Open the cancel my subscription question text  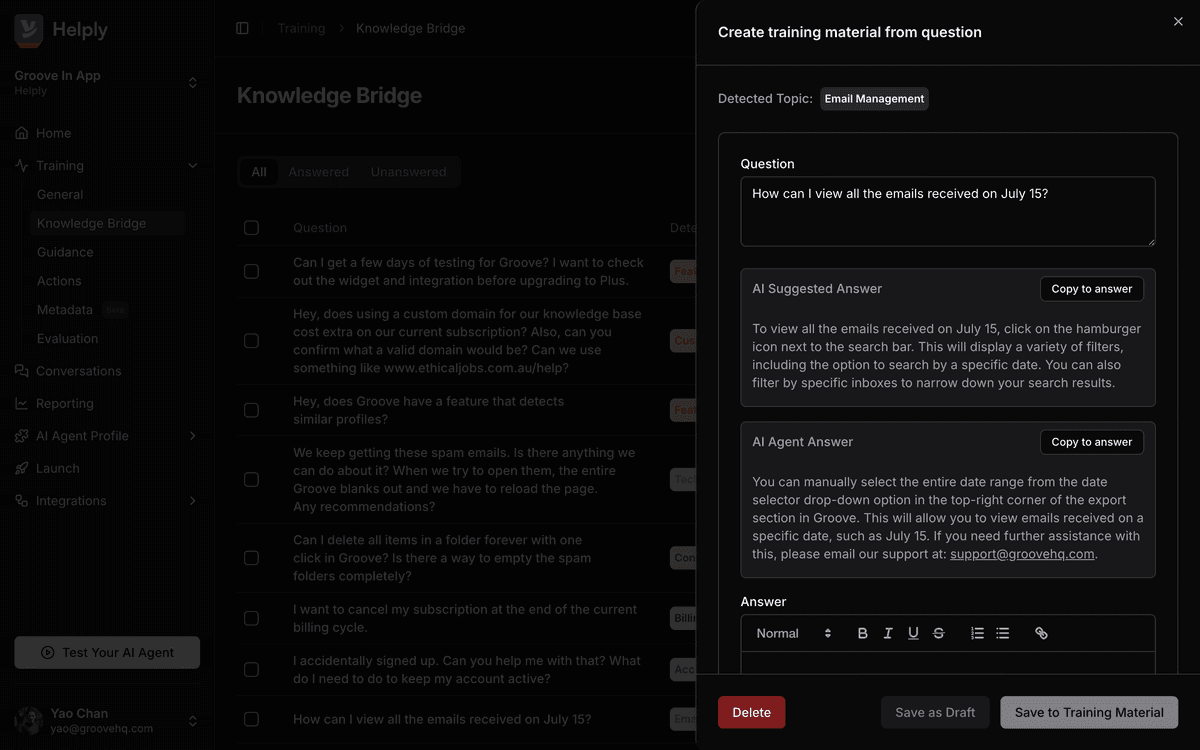pyautogui.click(x=465, y=619)
